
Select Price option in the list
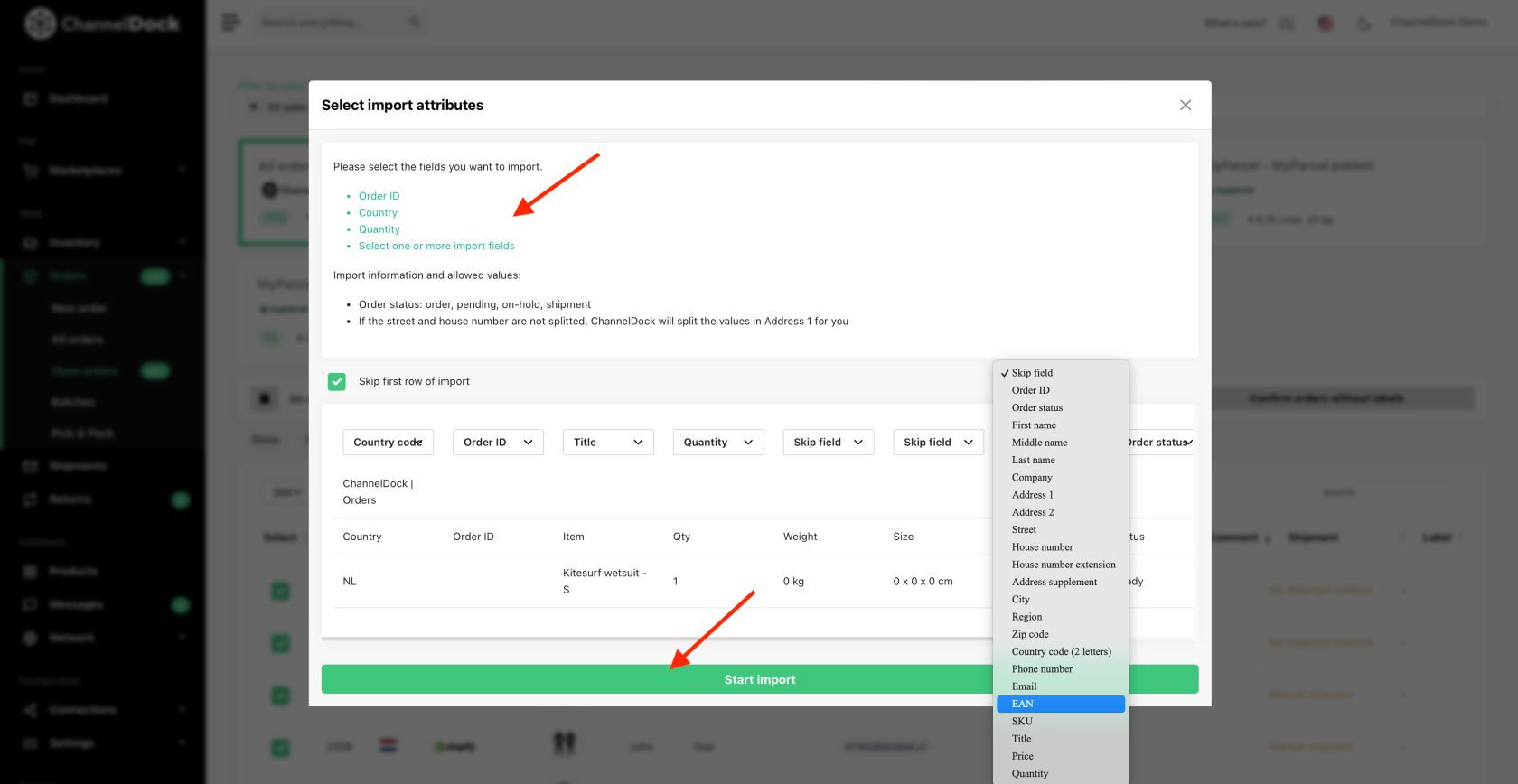click(x=1061, y=757)
